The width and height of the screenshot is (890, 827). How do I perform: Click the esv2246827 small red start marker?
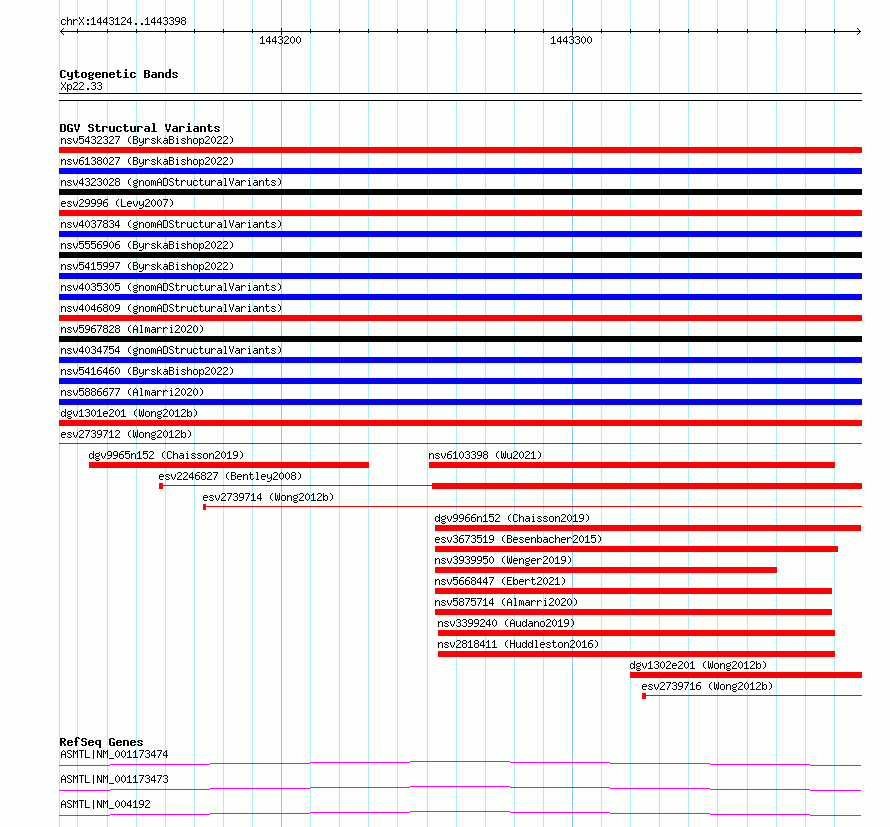click(161, 486)
